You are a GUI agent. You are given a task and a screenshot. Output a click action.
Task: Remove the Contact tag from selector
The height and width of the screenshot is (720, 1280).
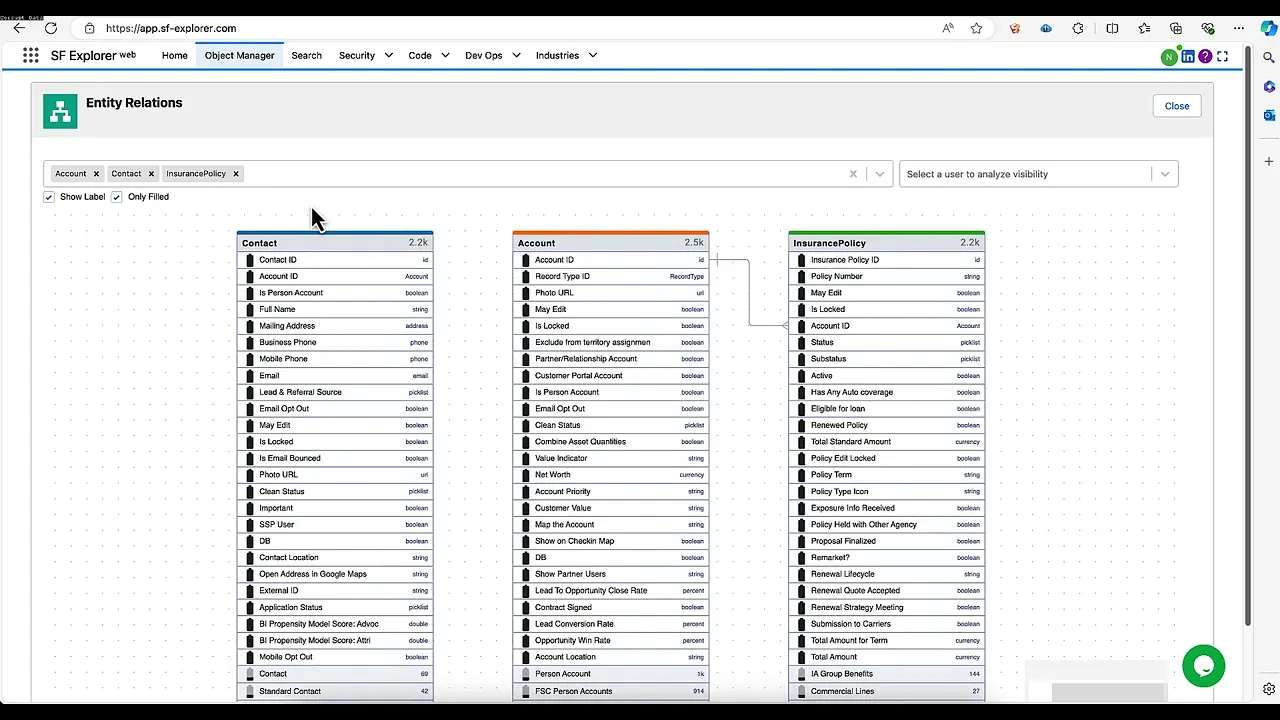point(152,174)
